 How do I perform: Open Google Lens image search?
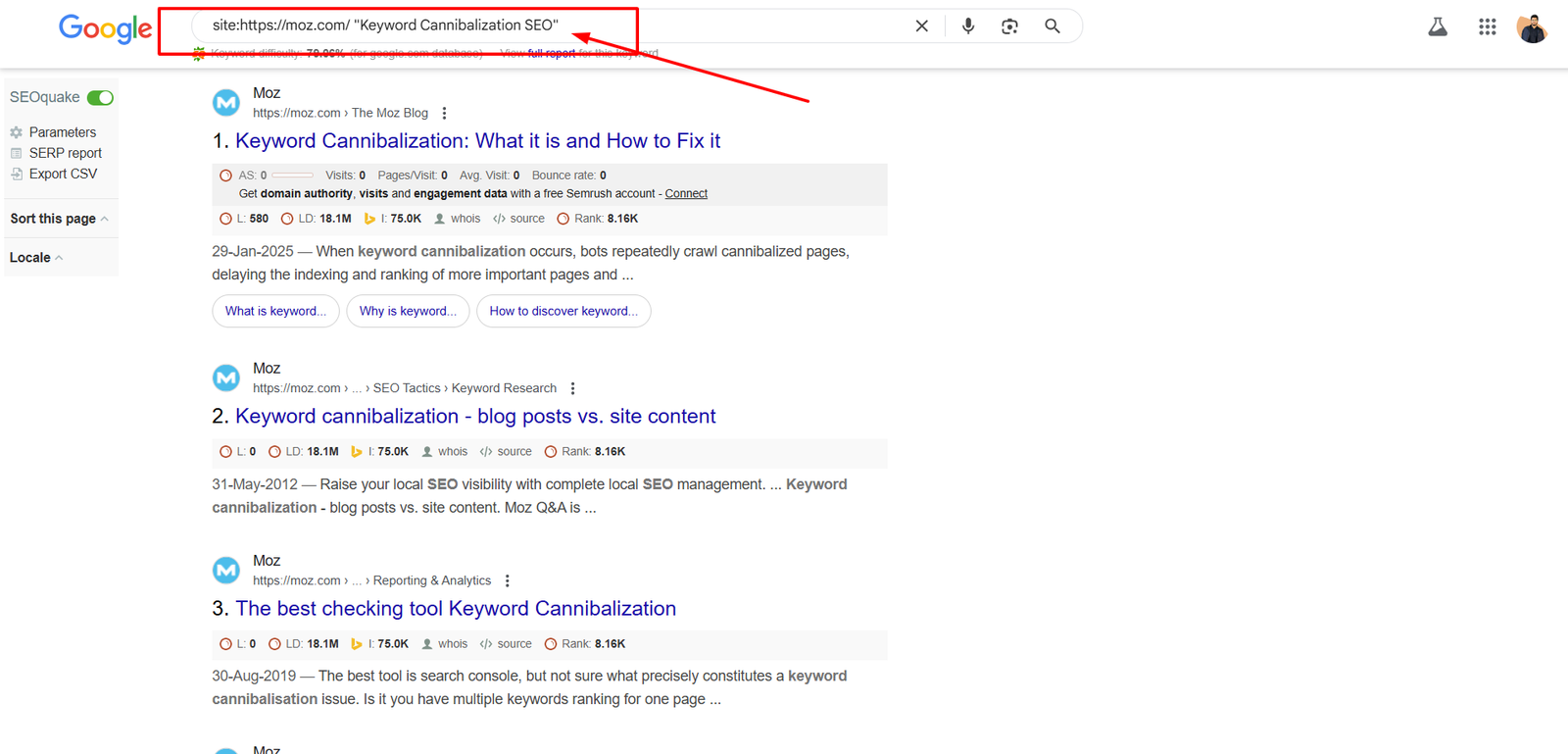[1009, 26]
